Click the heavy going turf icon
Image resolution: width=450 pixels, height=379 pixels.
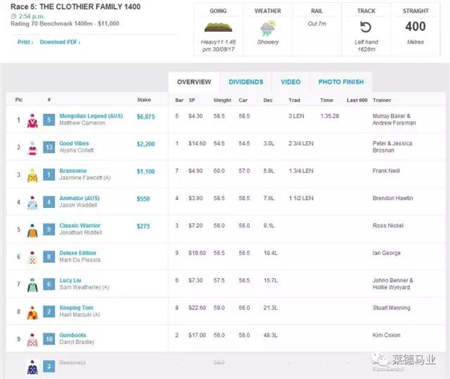click(x=218, y=27)
